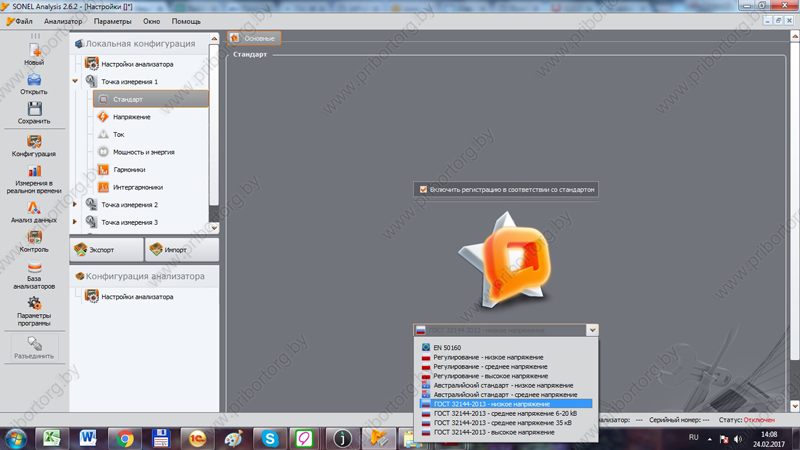The width and height of the screenshot is (800, 450).
Task: Open the База анализаторов icon
Action: click(x=34, y=269)
